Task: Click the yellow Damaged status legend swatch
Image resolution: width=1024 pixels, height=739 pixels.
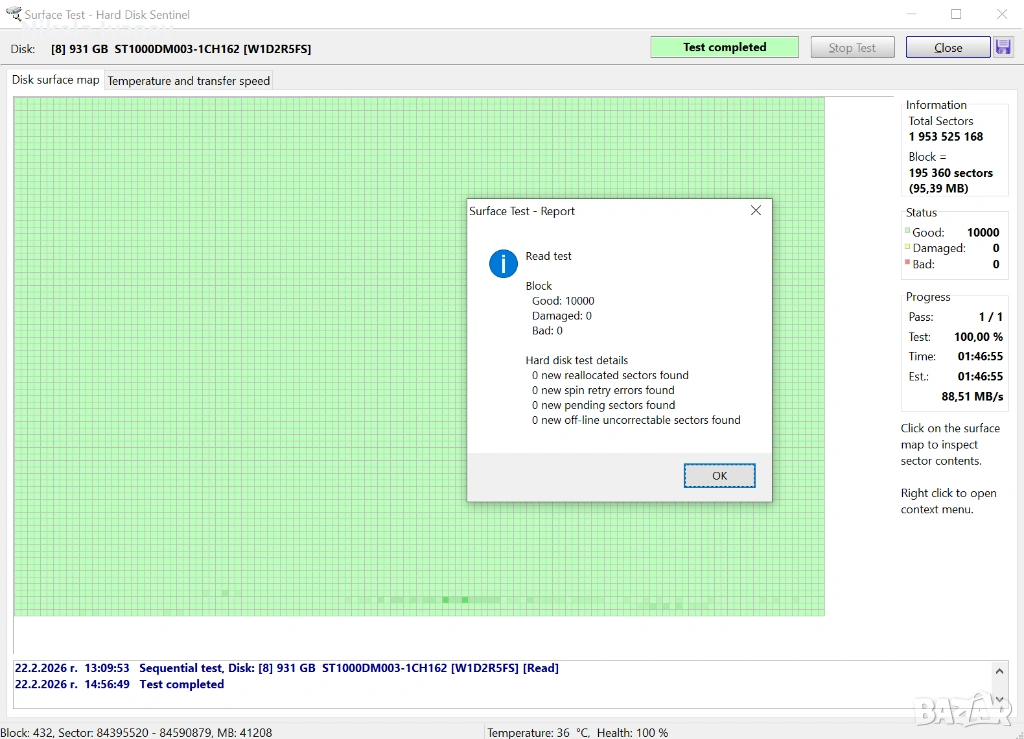Action: (x=908, y=247)
